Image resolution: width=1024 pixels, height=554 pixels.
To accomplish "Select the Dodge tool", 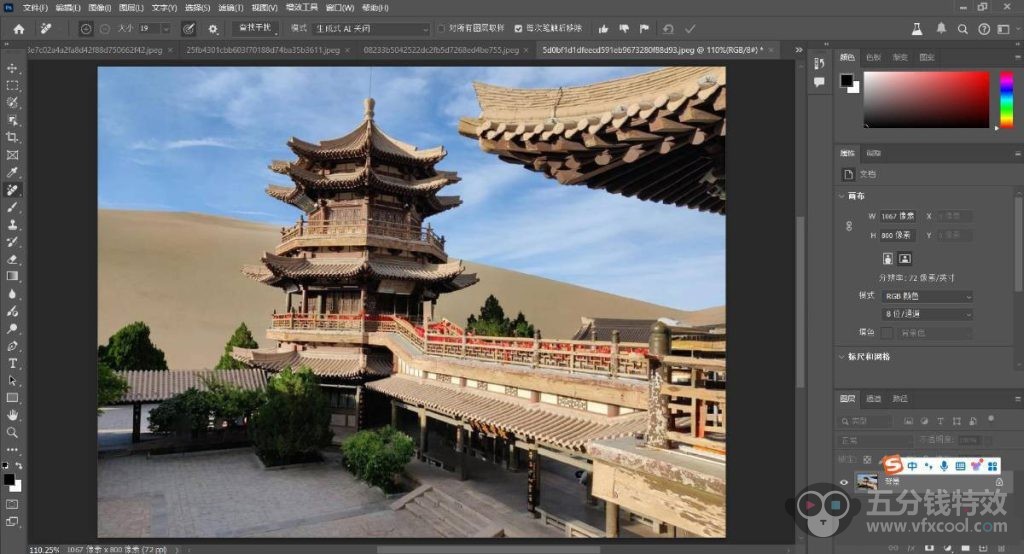I will [12, 328].
